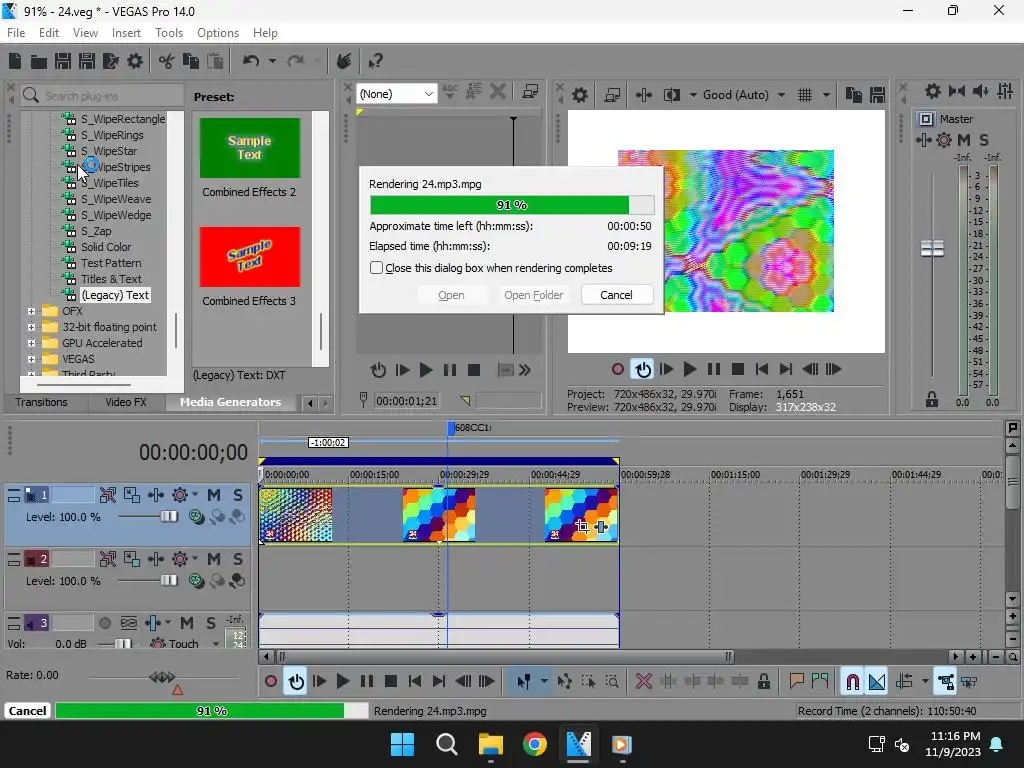Open the Touch automation mode dropdown
1024x768 pixels.
(x=216, y=644)
